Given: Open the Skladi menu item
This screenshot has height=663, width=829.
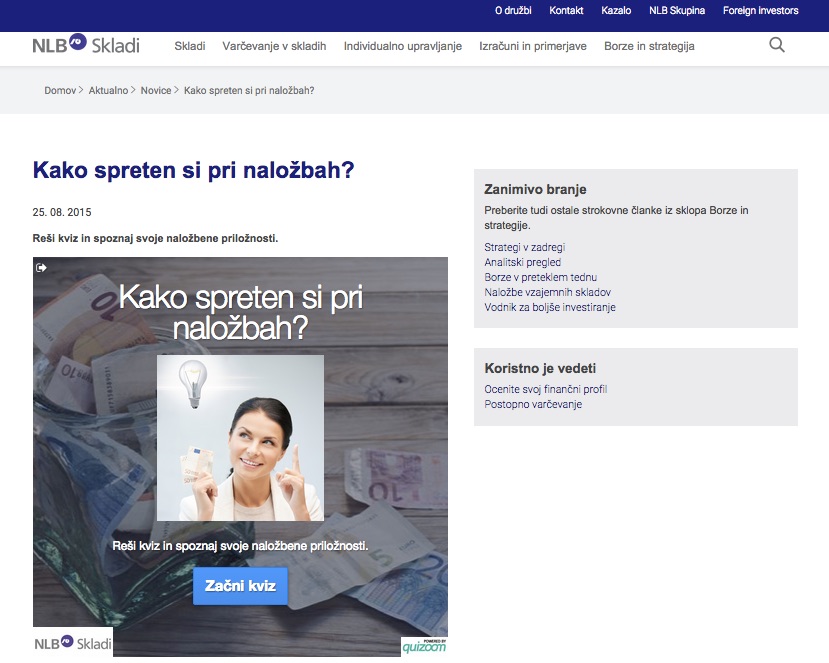Looking at the screenshot, I should (190, 46).
